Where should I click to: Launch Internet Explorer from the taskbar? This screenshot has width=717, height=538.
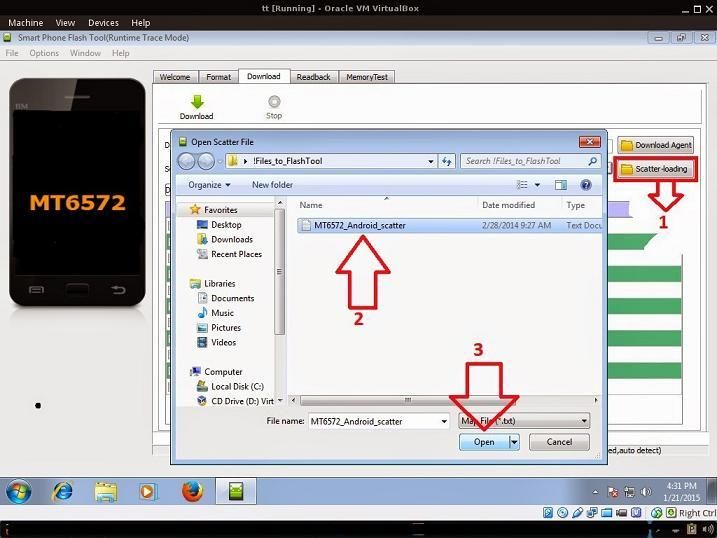click(63, 492)
